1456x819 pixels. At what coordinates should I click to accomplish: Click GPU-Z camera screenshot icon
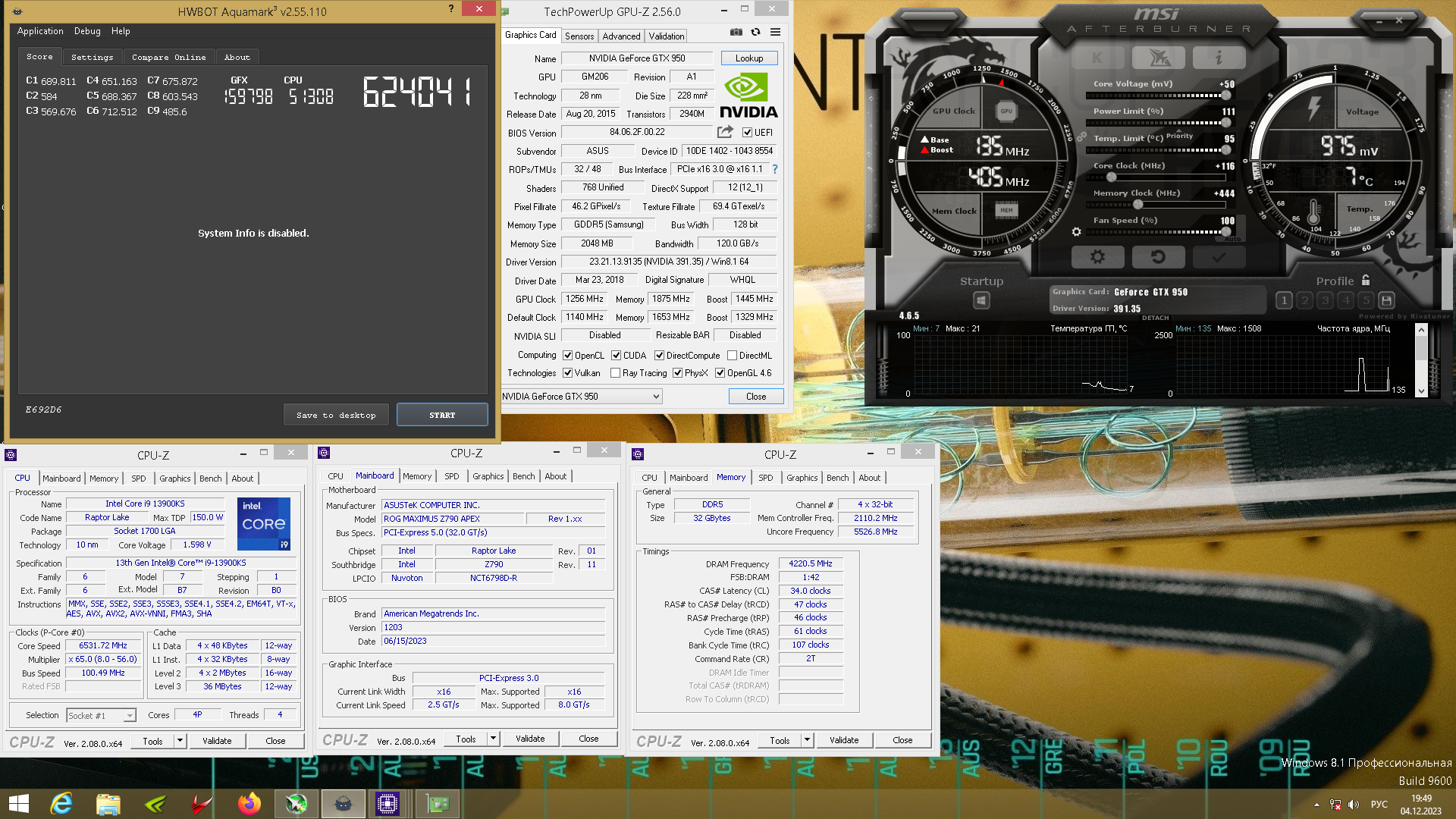click(736, 32)
